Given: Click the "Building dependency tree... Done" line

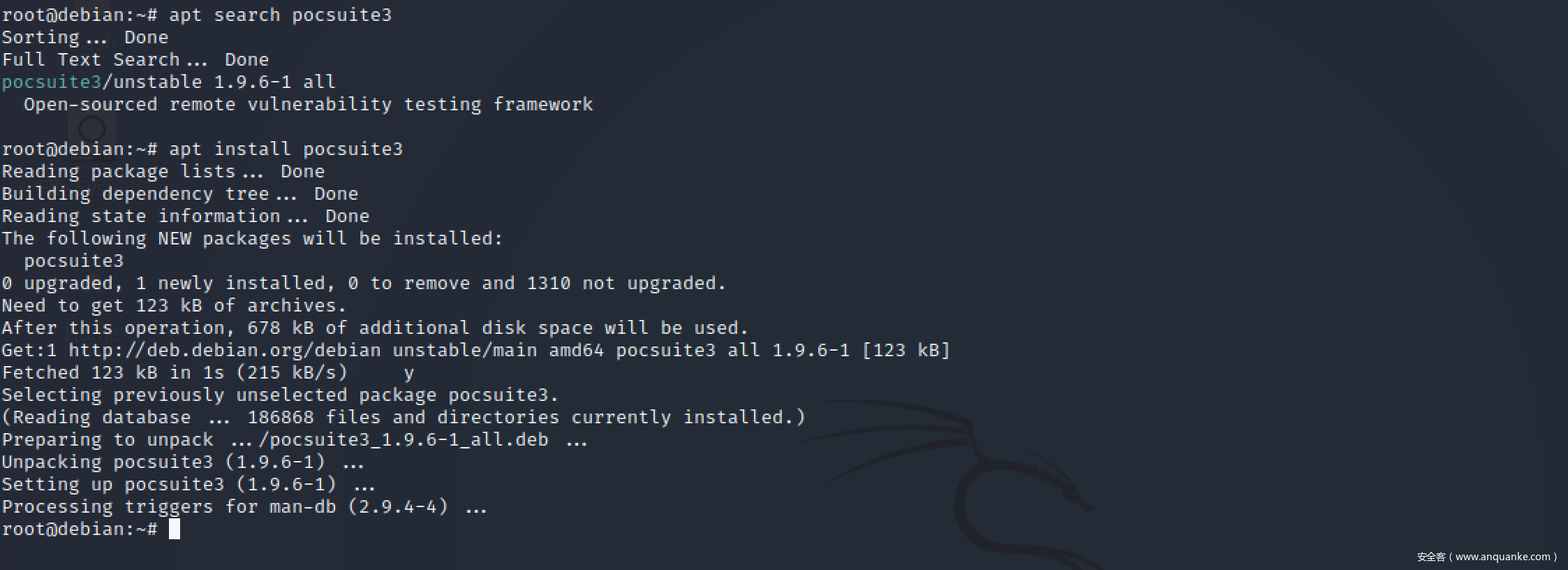Looking at the screenshot, I should (x=179, y=194).
